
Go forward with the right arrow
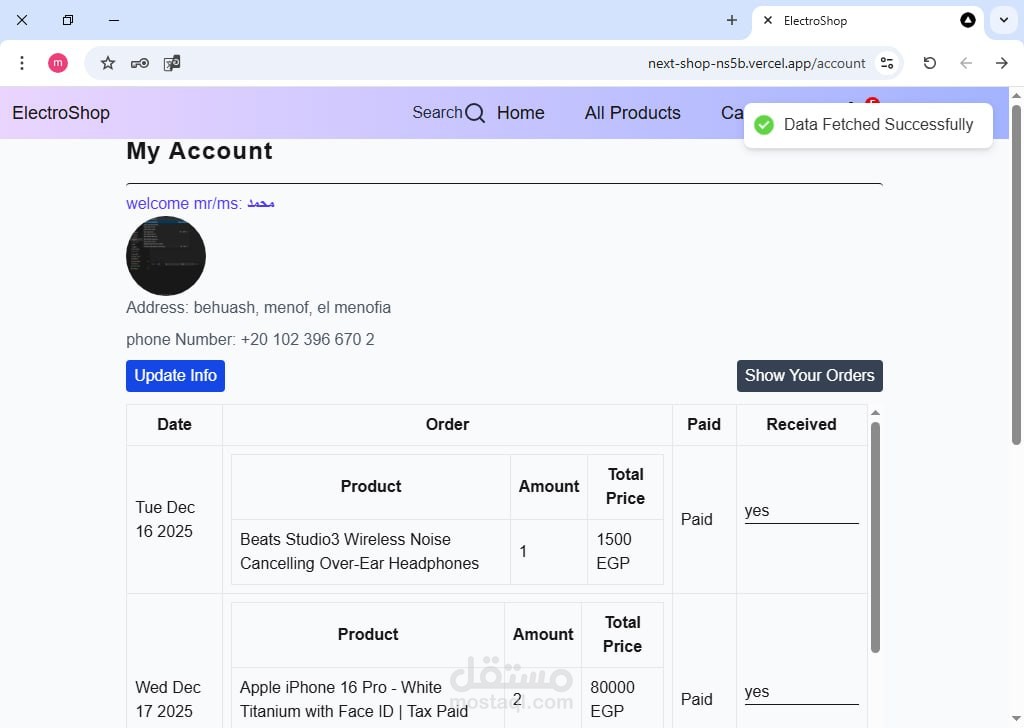coord(1002,63)
